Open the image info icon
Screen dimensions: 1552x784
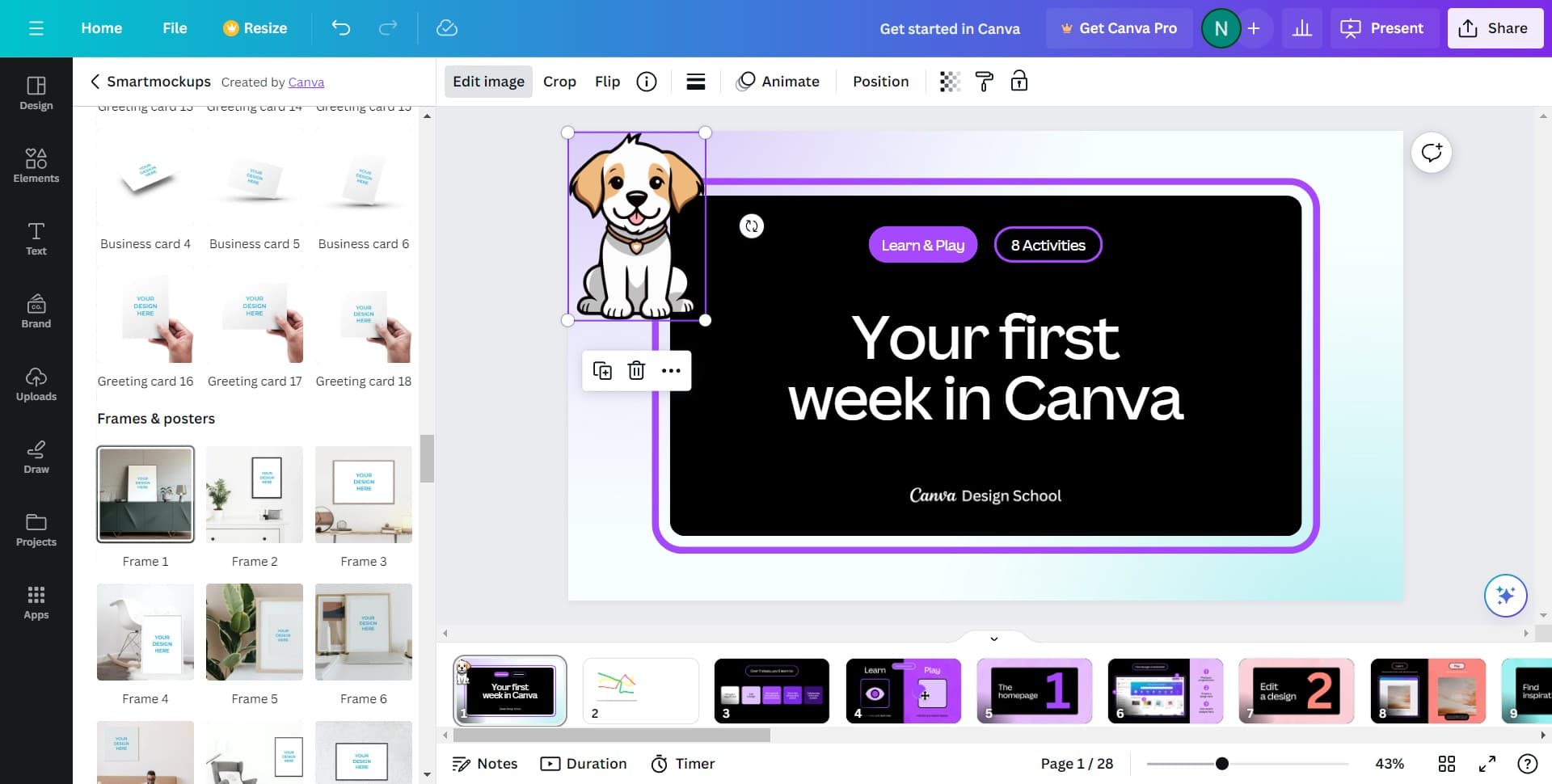tap(646, 82)
